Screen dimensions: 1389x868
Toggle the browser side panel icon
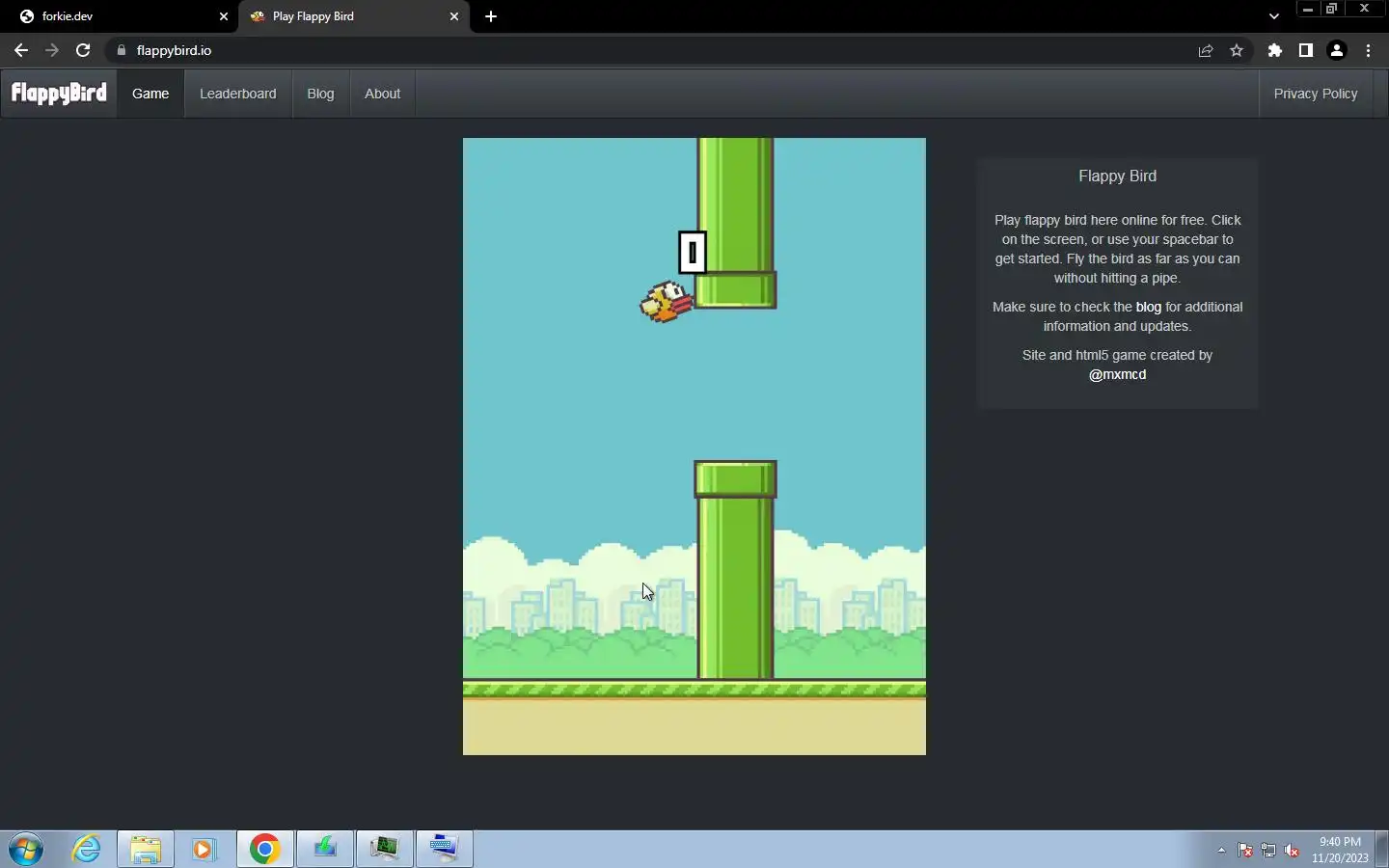pyautogui.click(x=1306, y=50)
